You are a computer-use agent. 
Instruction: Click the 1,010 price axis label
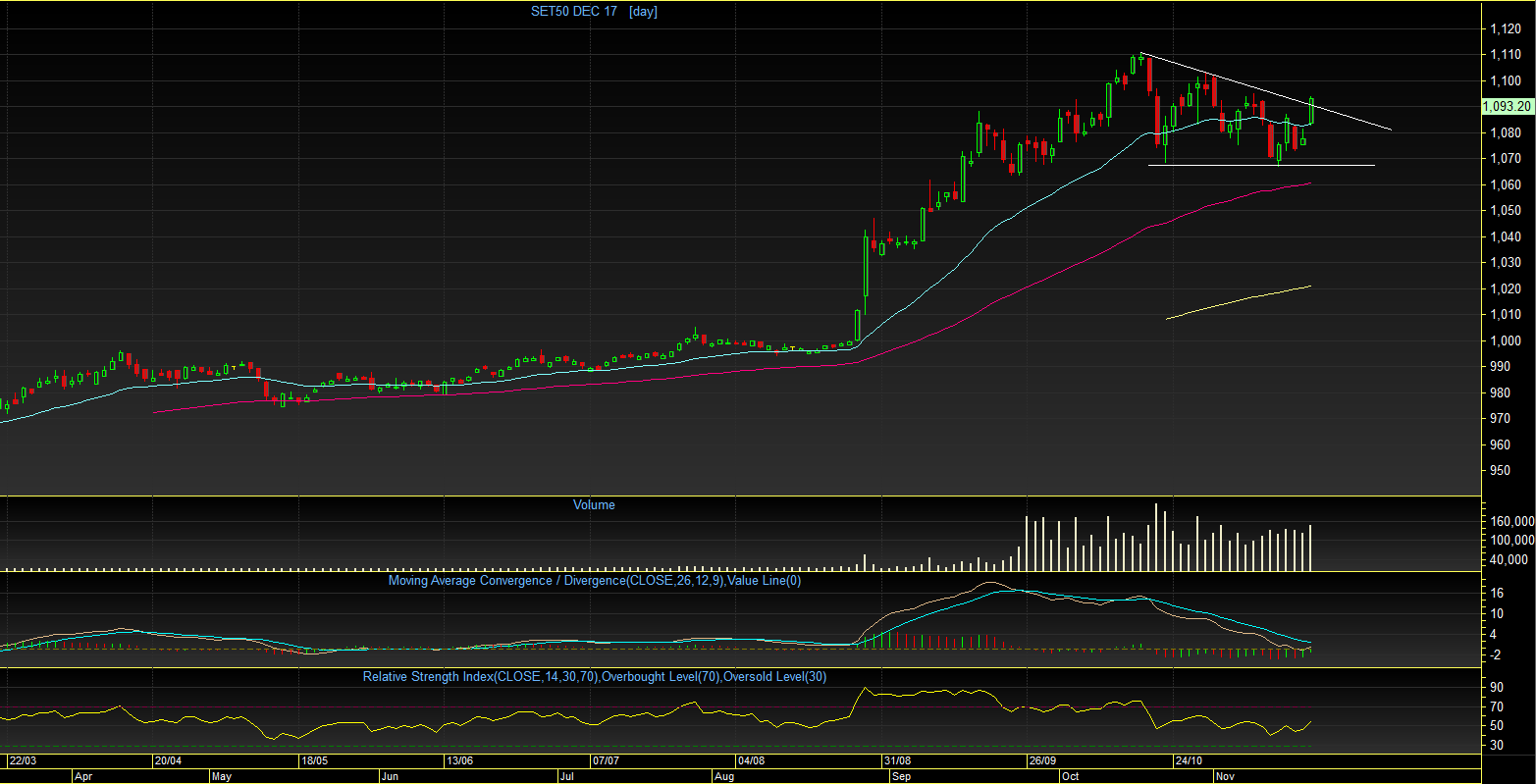(1507, 315)
